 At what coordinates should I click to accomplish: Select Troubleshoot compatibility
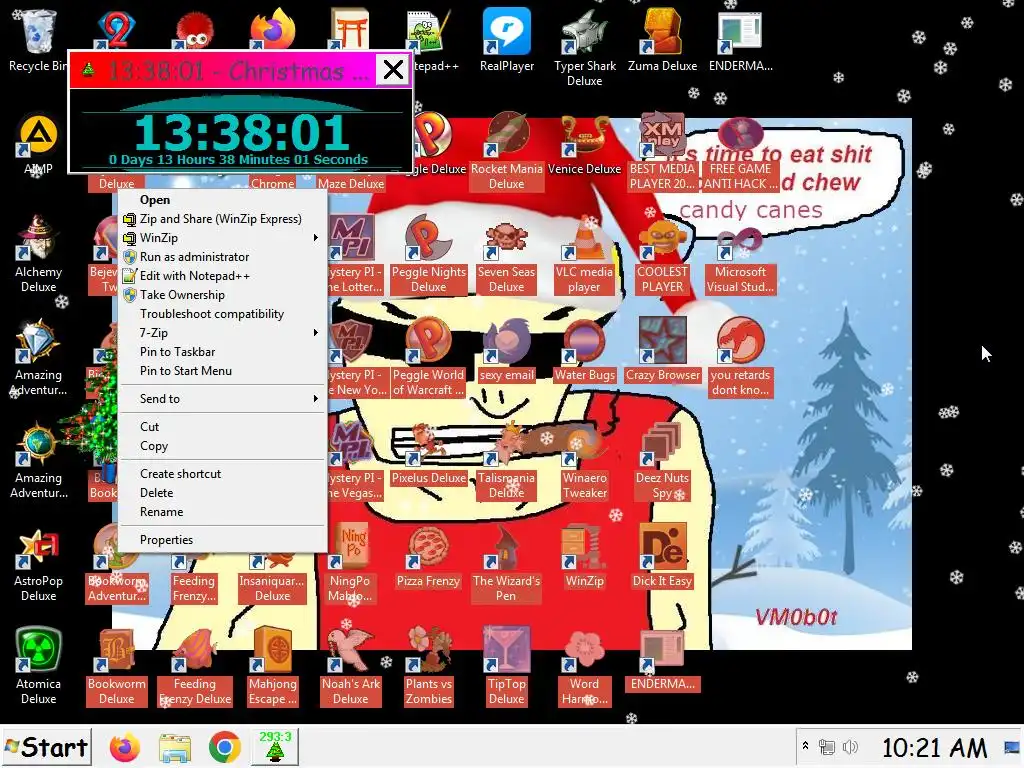click(x=223, y=313)
